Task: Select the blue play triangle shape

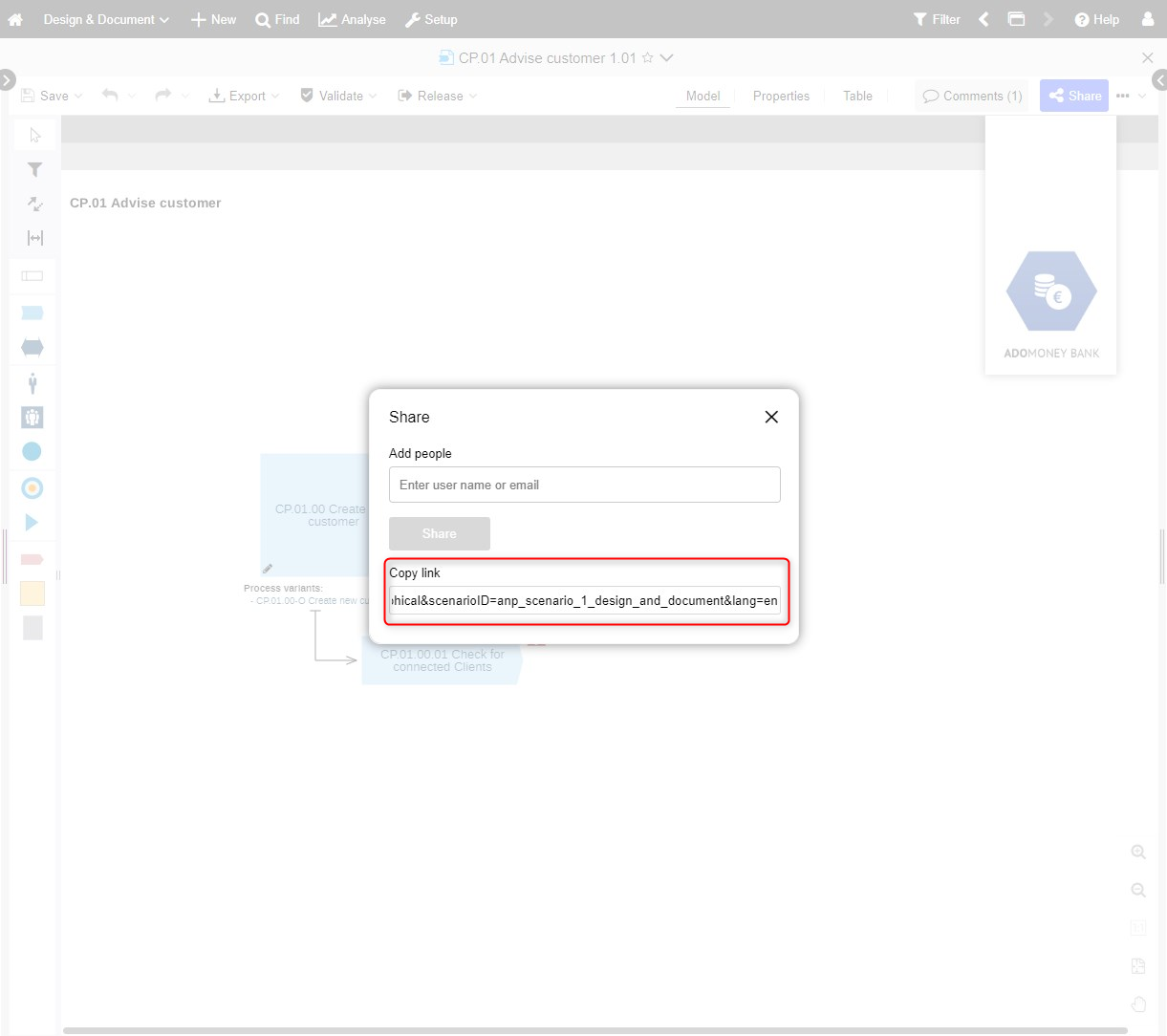Action: (32, 523)
